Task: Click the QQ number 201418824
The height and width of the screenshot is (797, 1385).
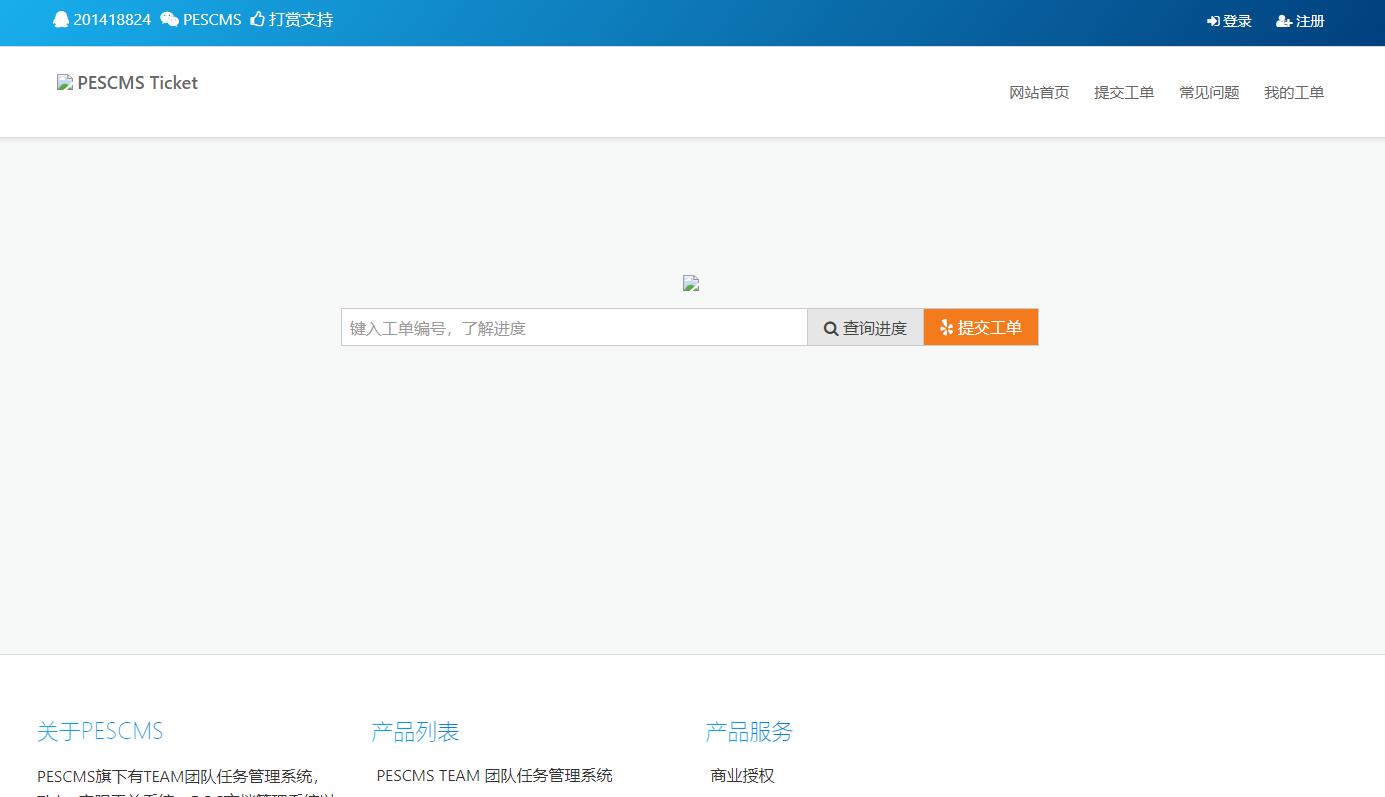Action: tap(112, 20)
